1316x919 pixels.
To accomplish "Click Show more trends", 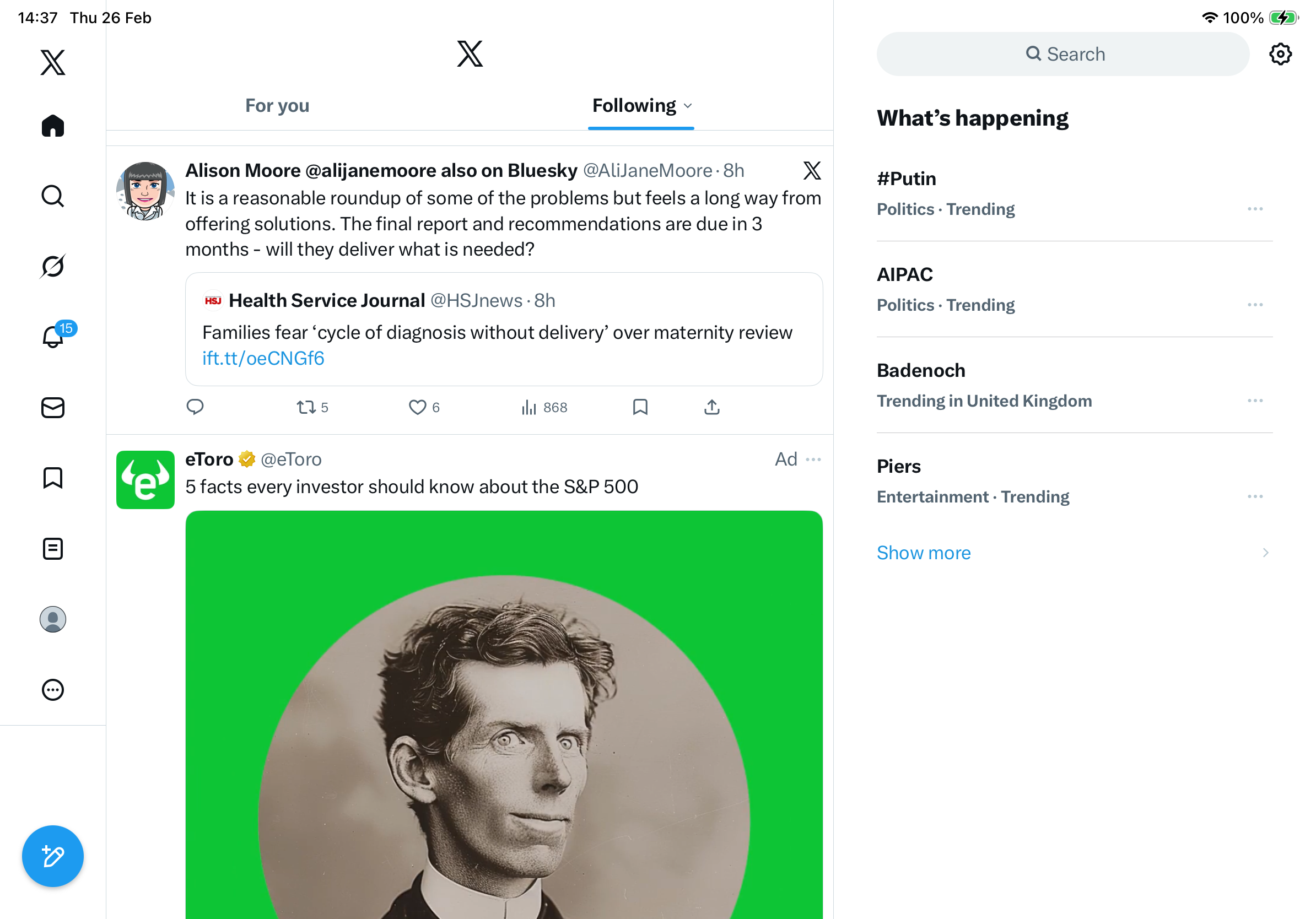I will pyautogui.click(x=924, y=553).
